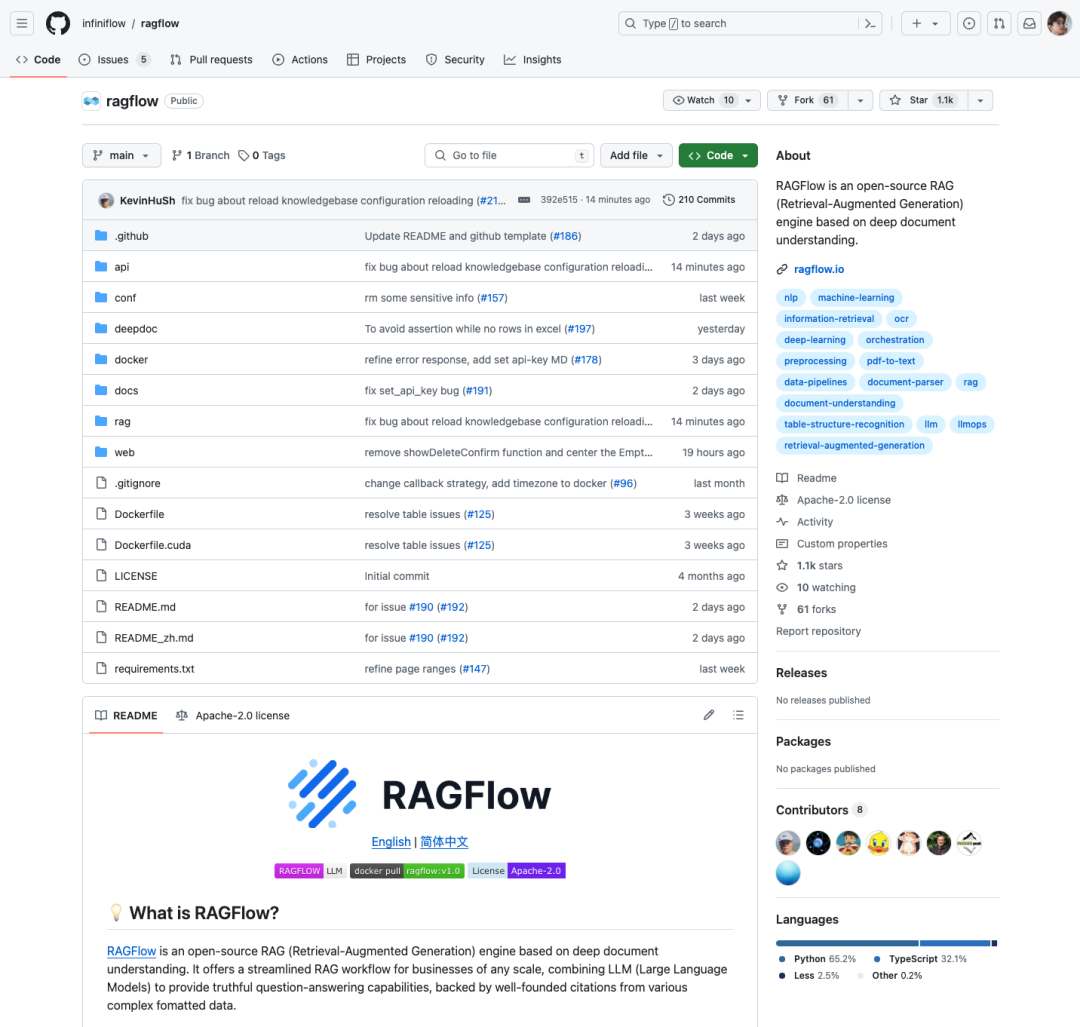This screenshot has height=1027, width=1080.
Task: Click the star icon beside 1.1k stars
Action: pyautogui.click(x=782, y=566)
